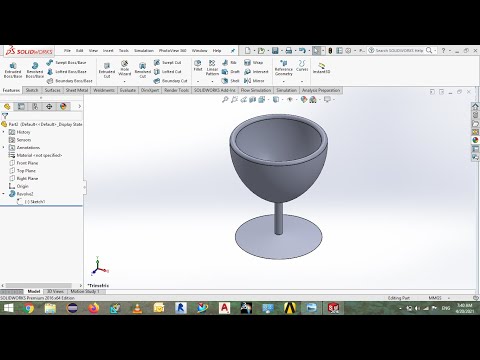This screenshot has height=360, width=480.
Task: Choose the Lofted Cut tool
Action: [x=168, y=71]
